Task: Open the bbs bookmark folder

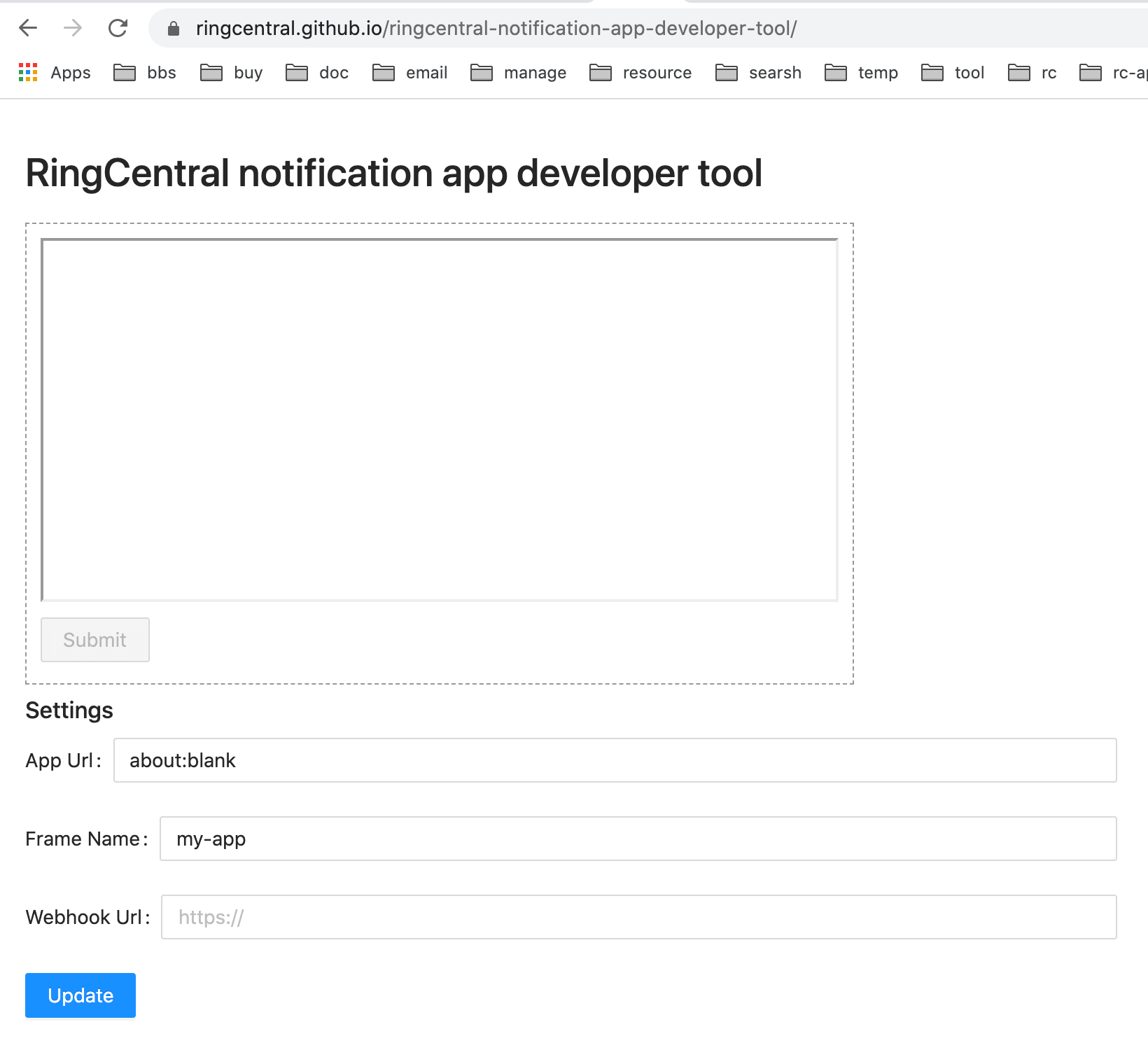Action: coord(145,73)
